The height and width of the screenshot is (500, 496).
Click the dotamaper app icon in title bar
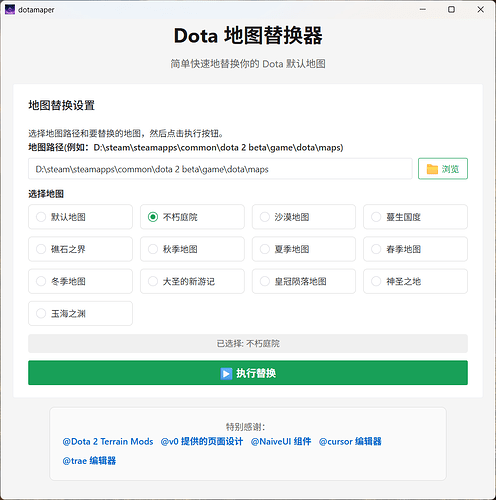tap(10, 10)
